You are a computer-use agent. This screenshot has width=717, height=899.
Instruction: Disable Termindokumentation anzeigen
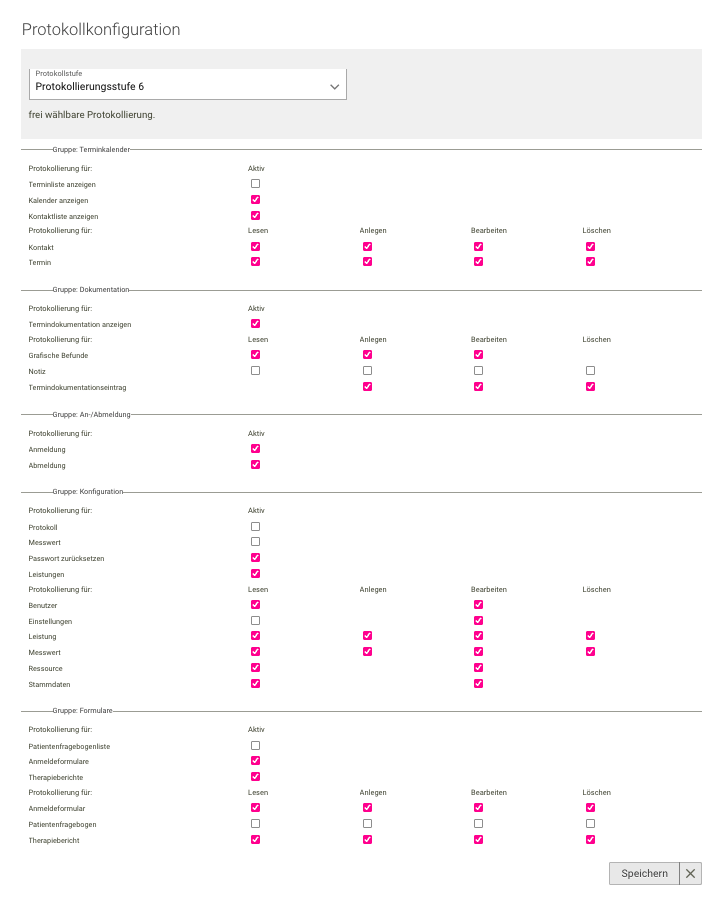click(x=255, y=323)
